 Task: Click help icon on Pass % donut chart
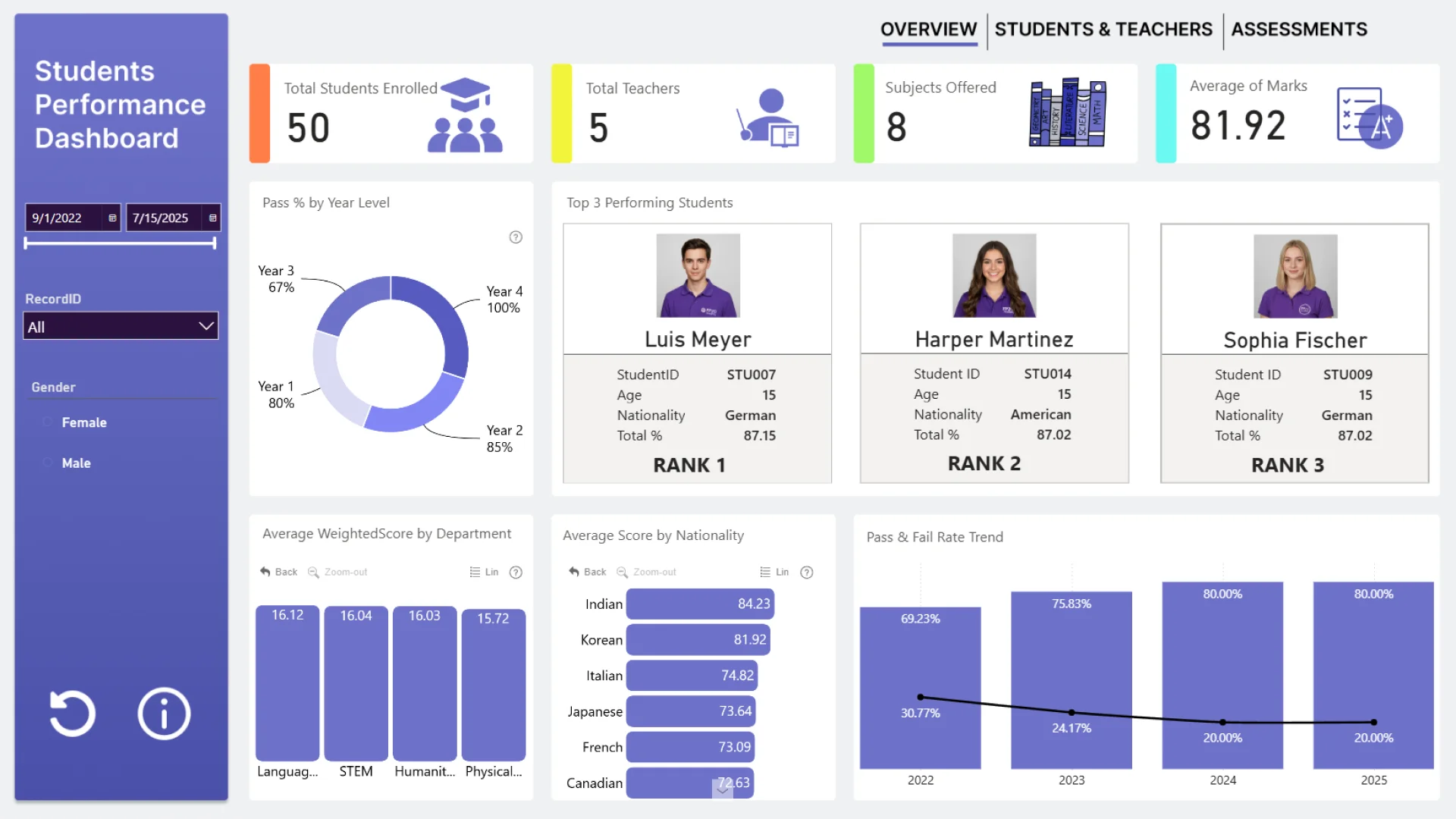(516, 237)
